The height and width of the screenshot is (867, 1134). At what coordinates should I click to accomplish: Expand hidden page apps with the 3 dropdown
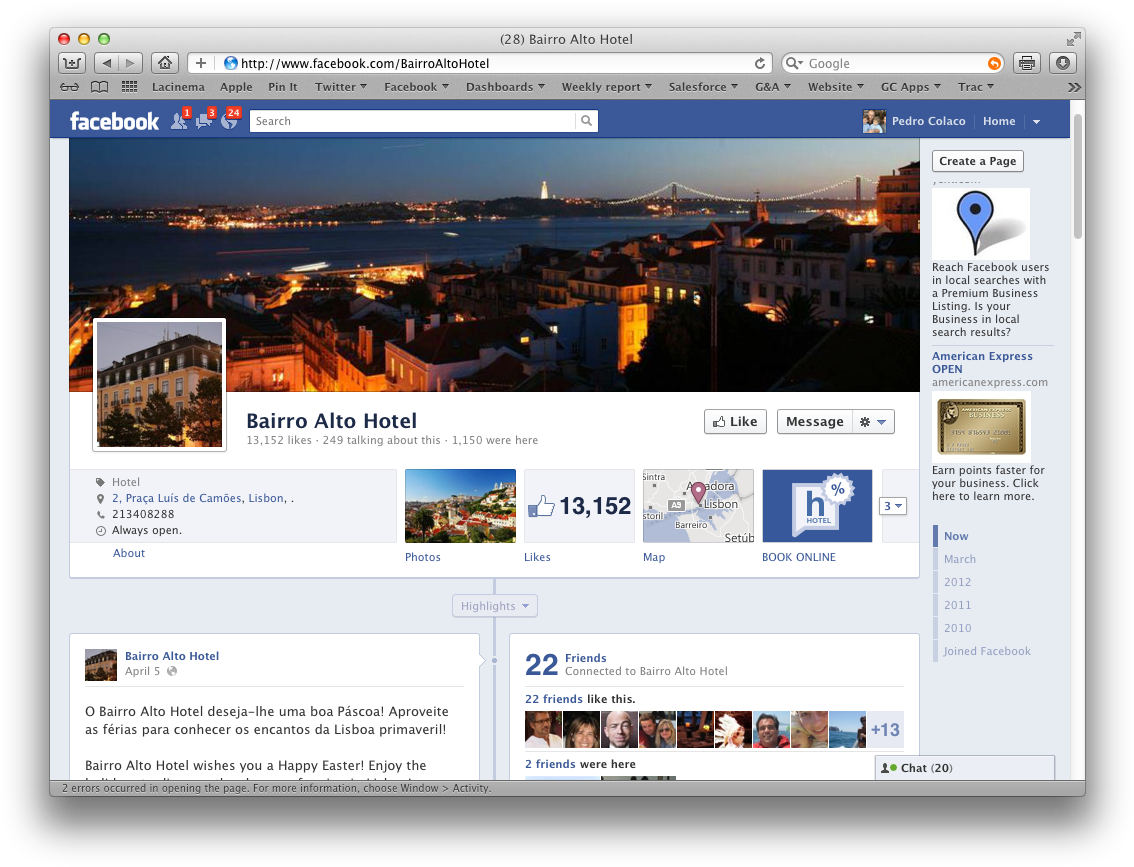891,505
